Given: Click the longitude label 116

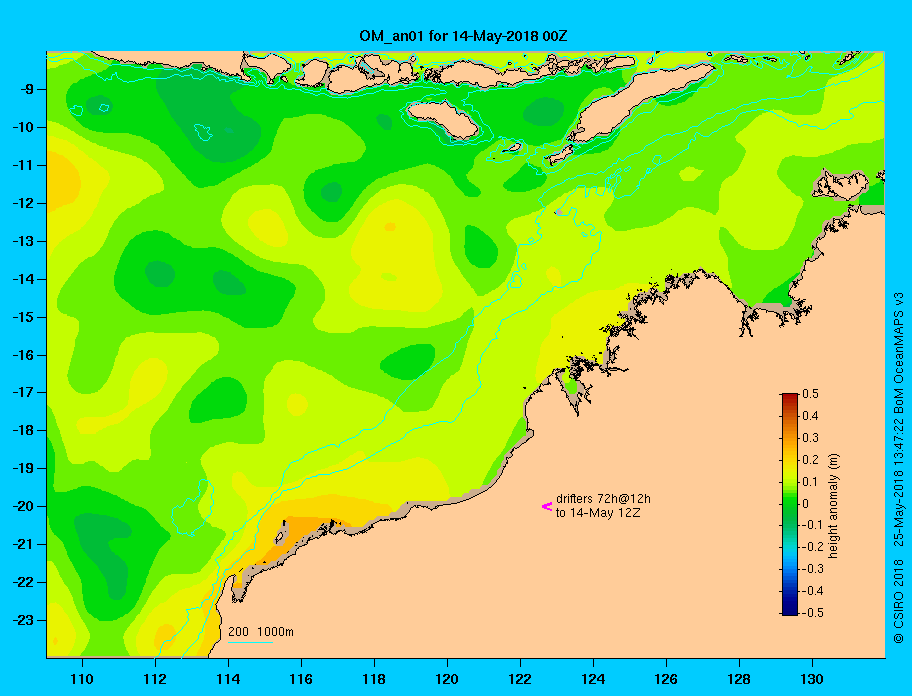Looking at the screenshot, I should pos(301,679).
